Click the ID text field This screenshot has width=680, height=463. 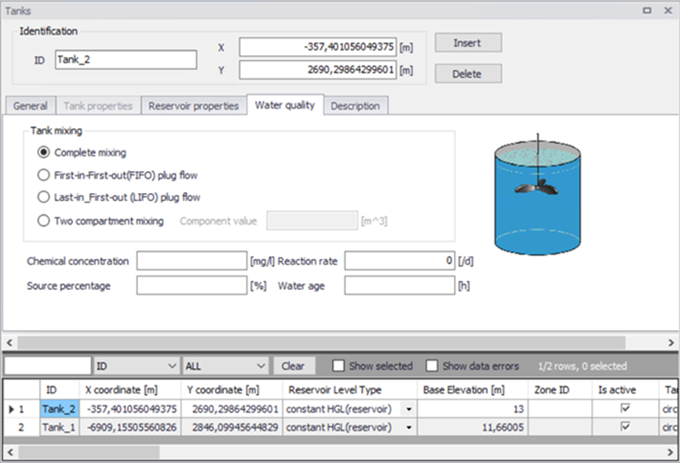(x=126, y=59)
